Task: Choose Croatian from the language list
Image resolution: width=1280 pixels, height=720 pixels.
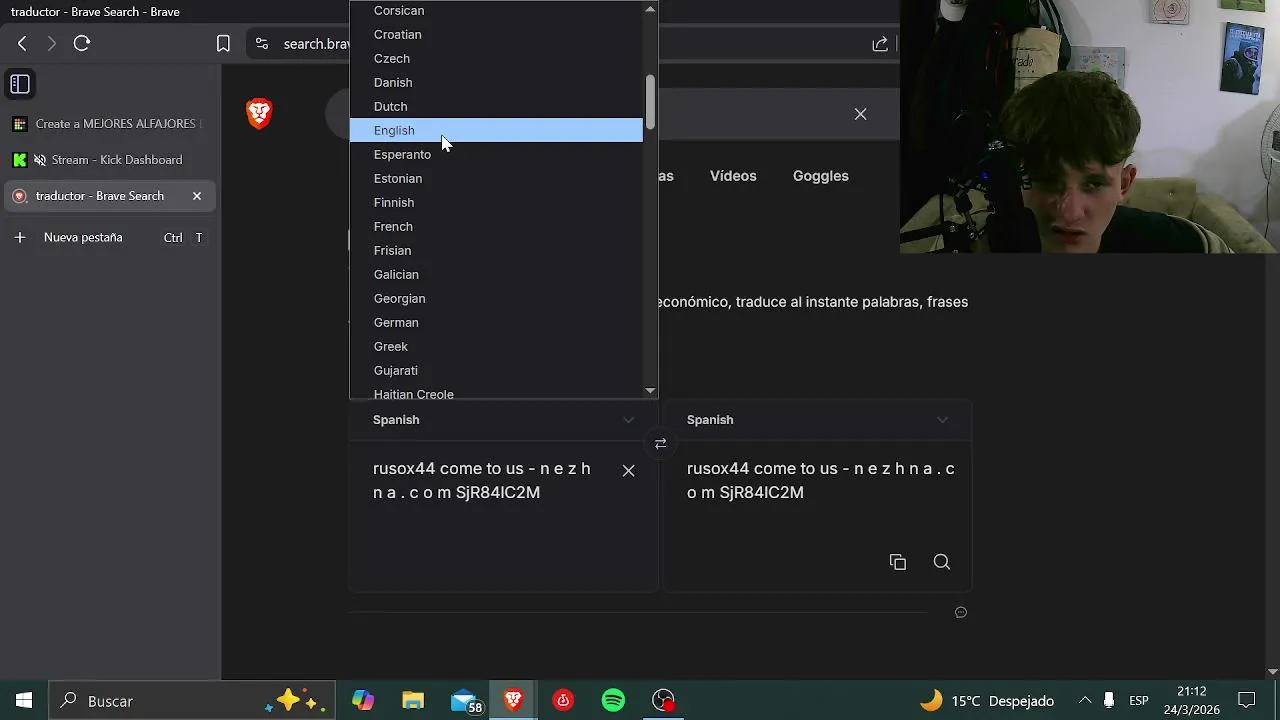Action: pyautogui.click(x=496, y=34)
